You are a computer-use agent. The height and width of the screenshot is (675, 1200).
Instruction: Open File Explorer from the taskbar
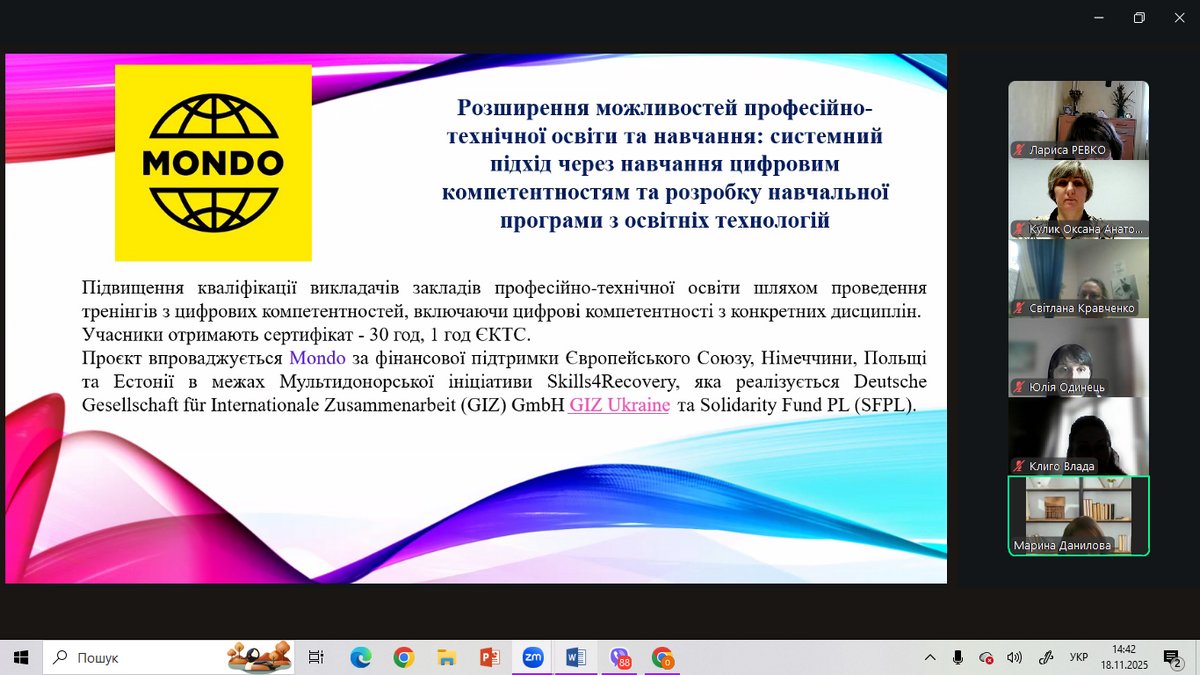point(447,657)
